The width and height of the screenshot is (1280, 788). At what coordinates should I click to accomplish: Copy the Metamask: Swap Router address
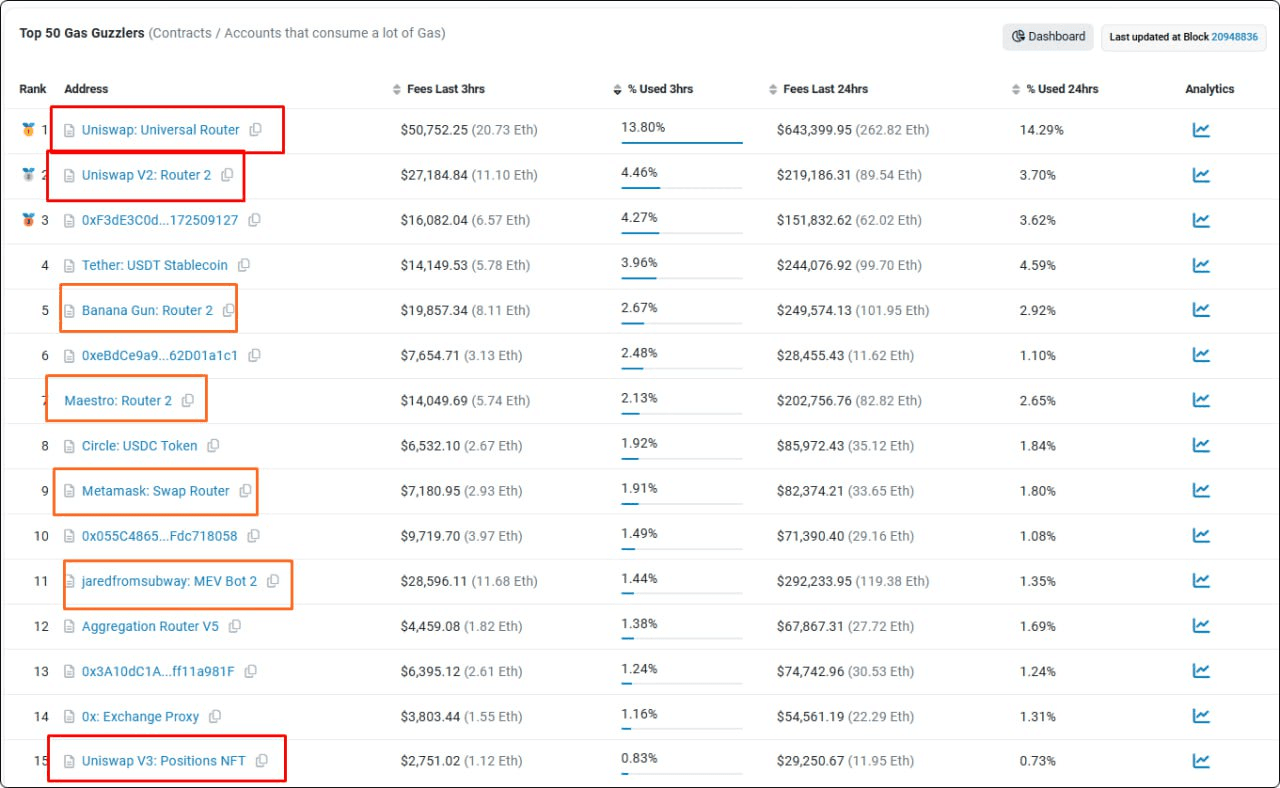[x=245, y=491]
